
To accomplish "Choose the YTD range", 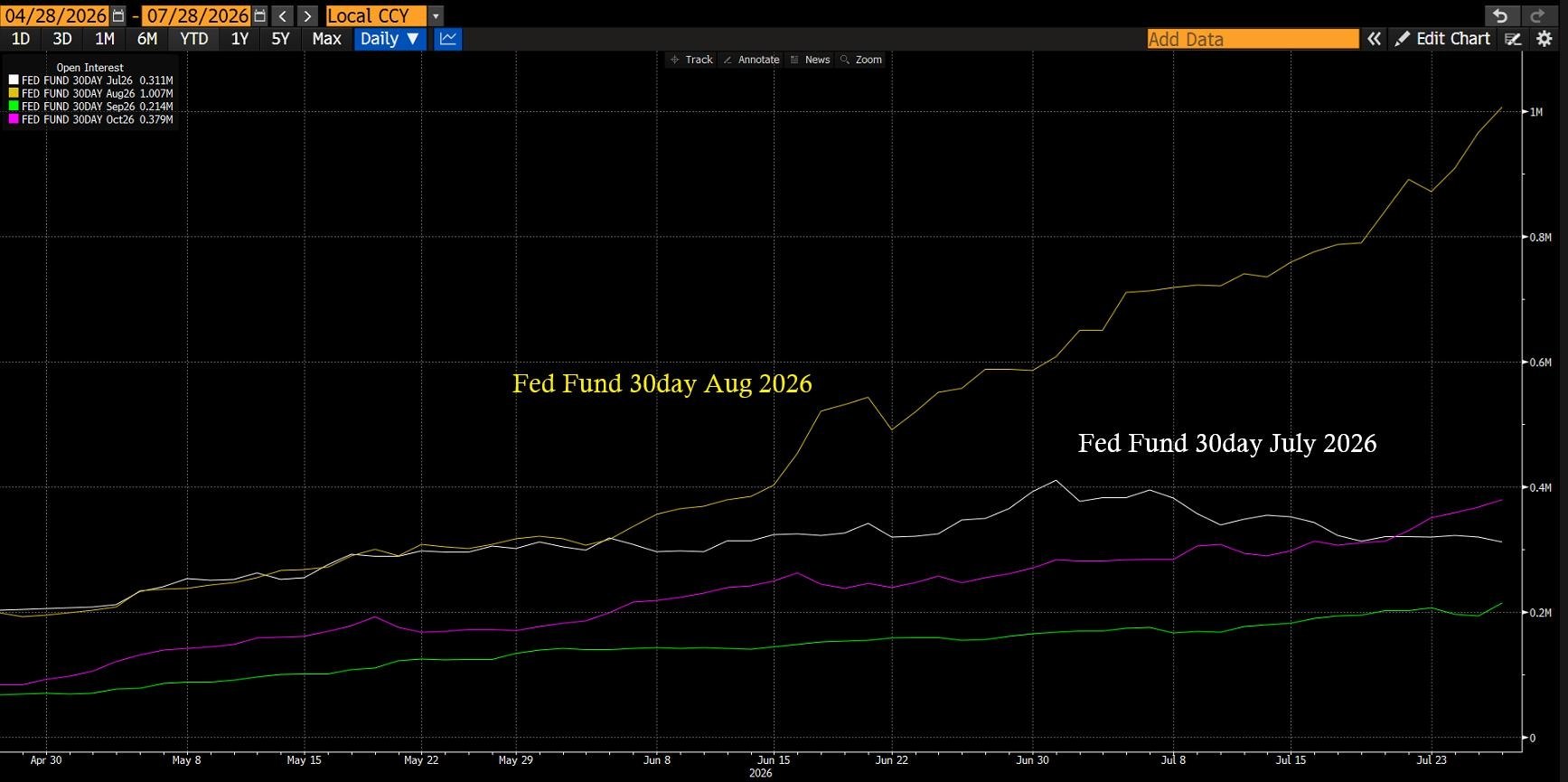I will coord(193,39).
